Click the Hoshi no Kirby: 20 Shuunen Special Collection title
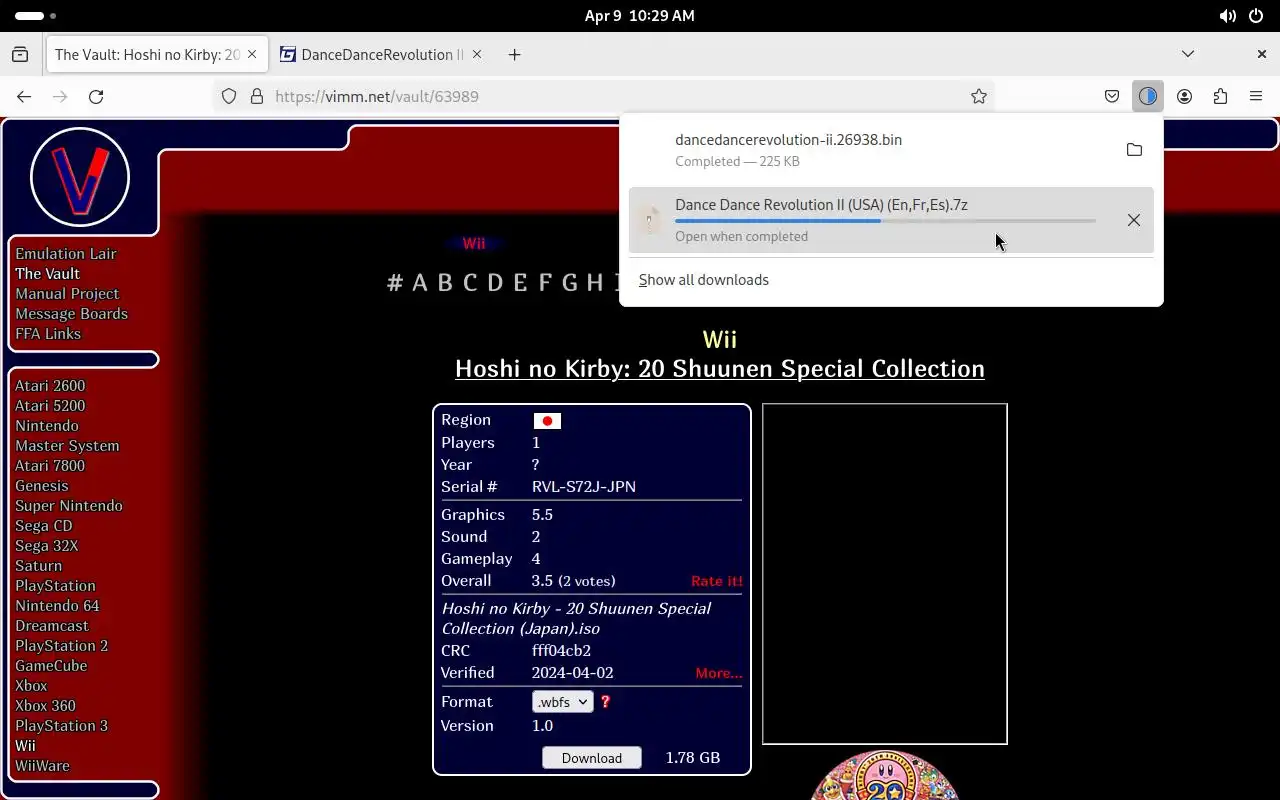The height and width of the screenshot is (800, 1280). point(720,369)
